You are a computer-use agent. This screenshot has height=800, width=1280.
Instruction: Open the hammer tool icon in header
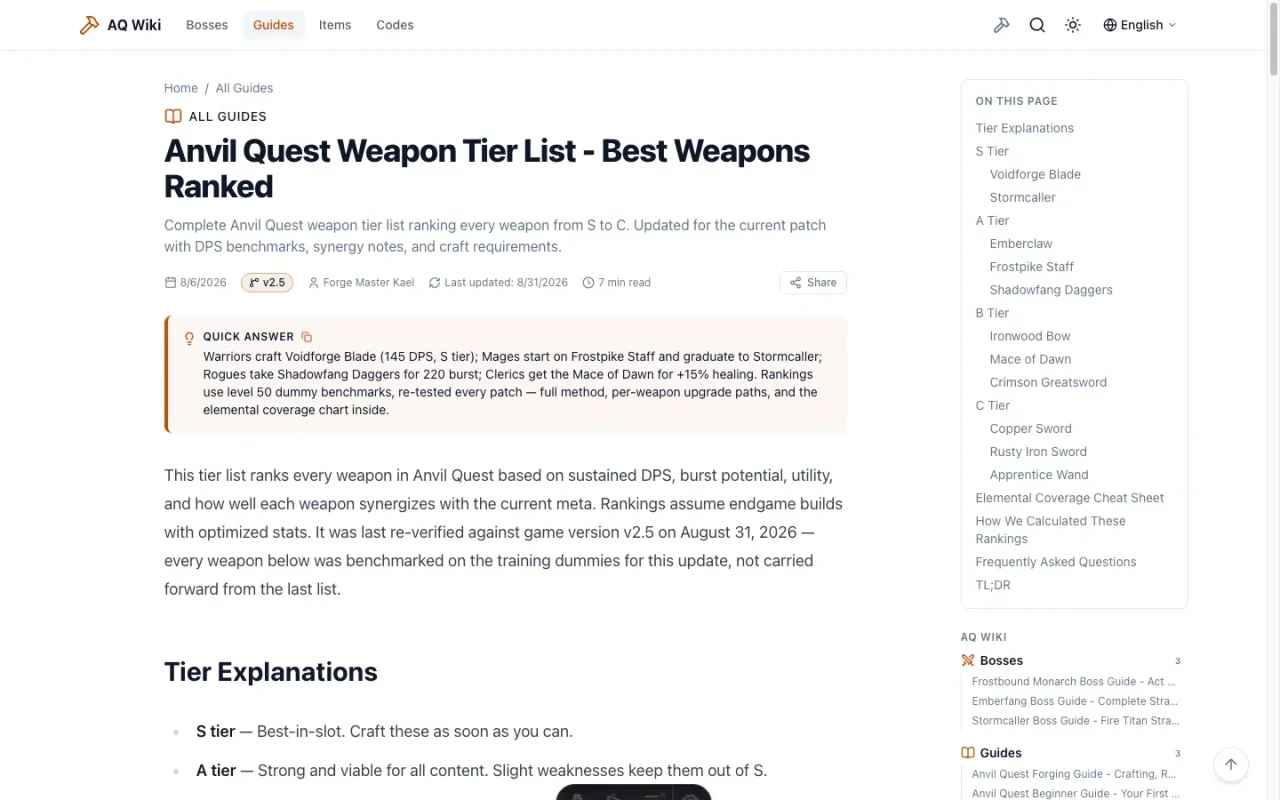(x=1001, y=25)
